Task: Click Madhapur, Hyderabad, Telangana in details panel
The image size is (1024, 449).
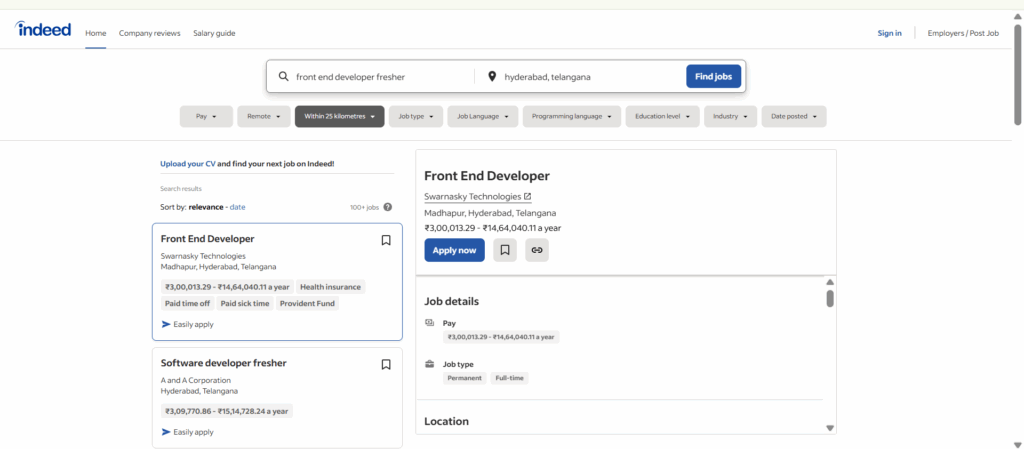Action: click(x=490, y=213)
